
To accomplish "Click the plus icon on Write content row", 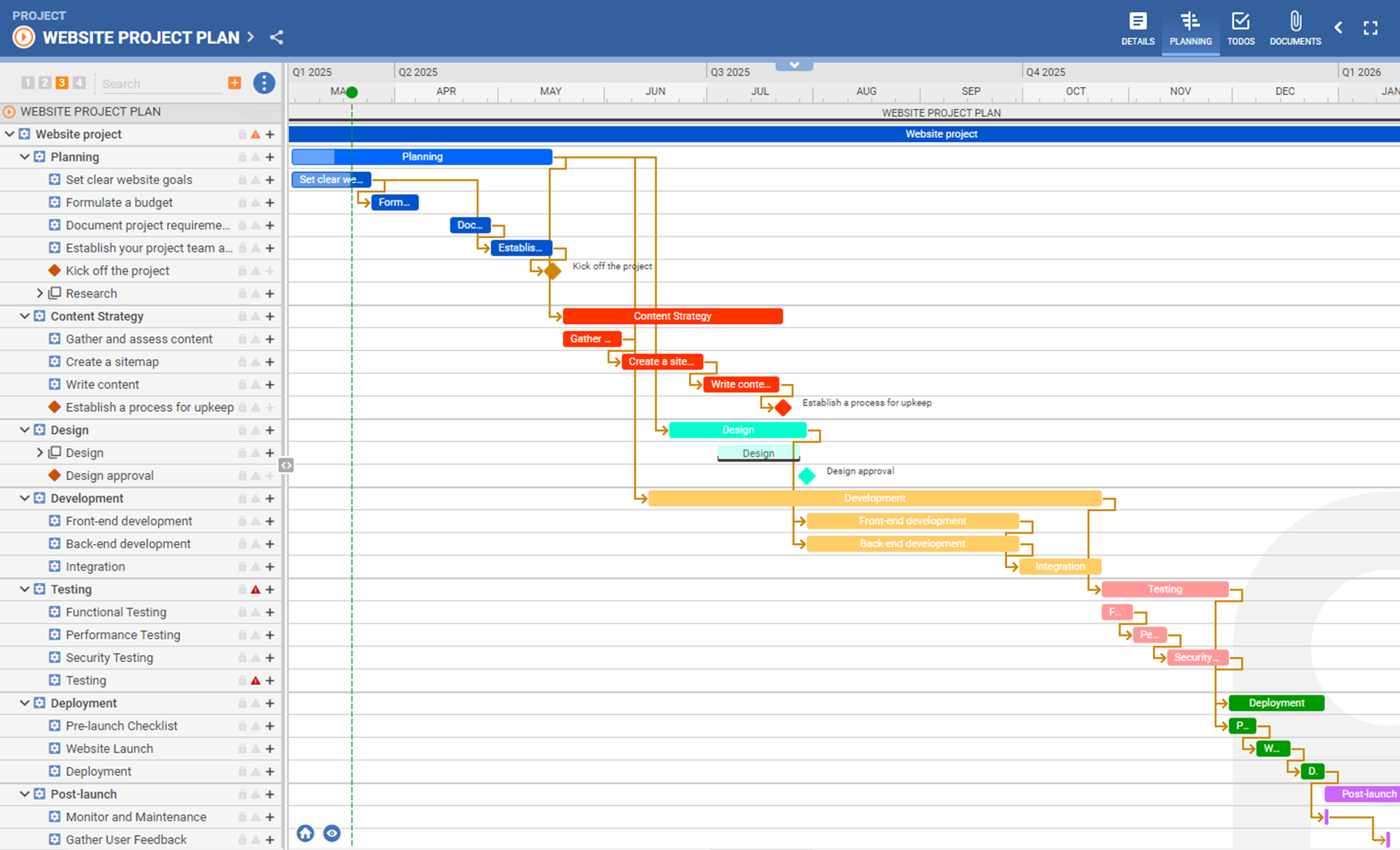I will pos(270,385).
